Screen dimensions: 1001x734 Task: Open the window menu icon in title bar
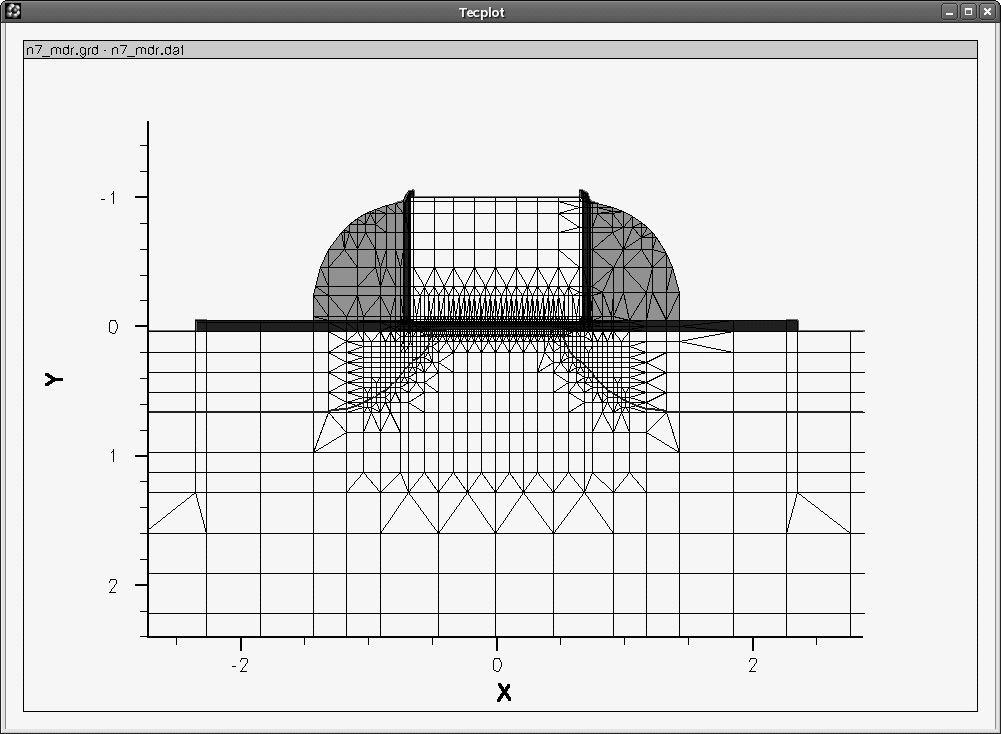13,11
